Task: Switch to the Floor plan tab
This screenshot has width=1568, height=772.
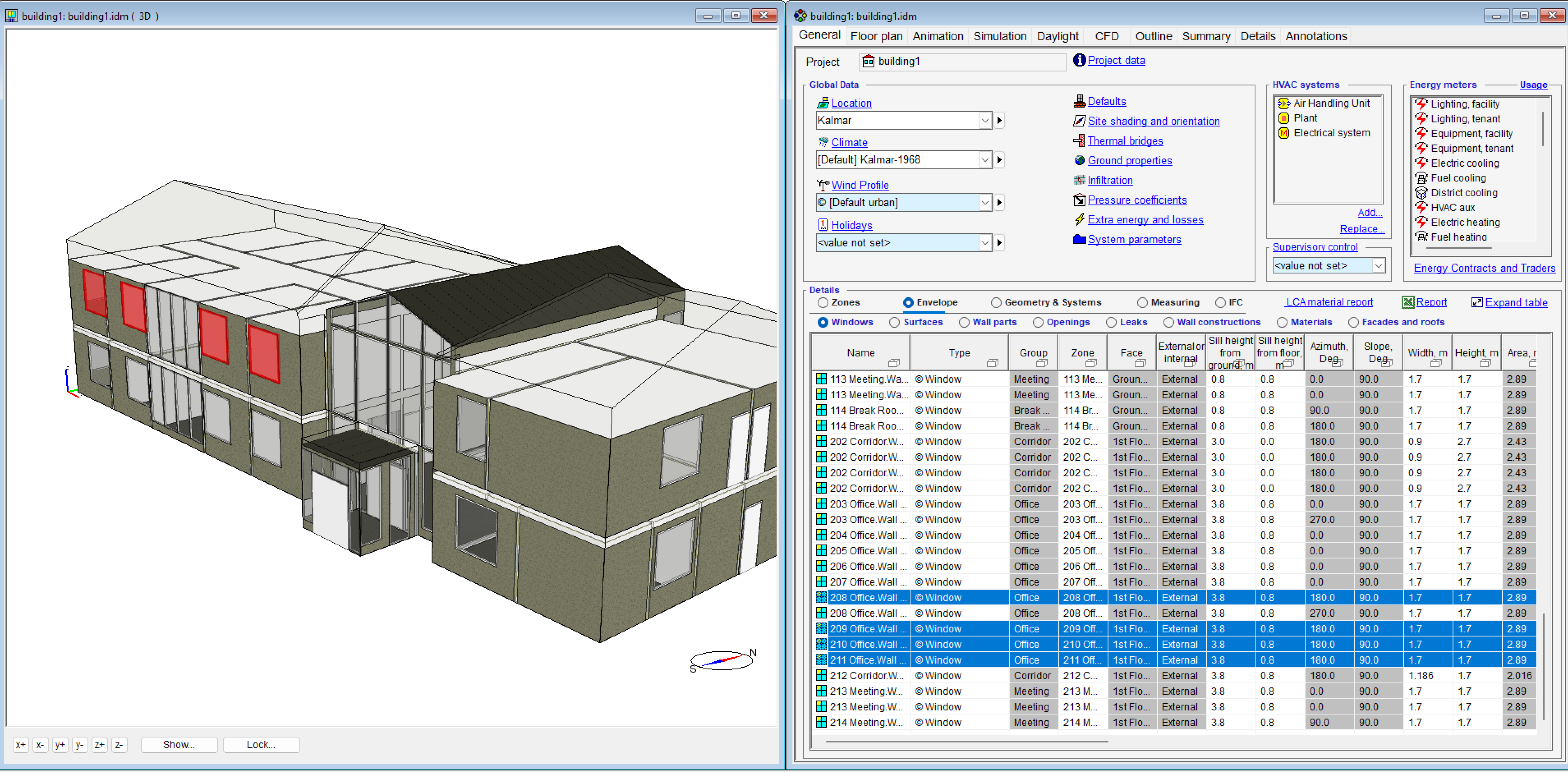Action: (876, 36)
